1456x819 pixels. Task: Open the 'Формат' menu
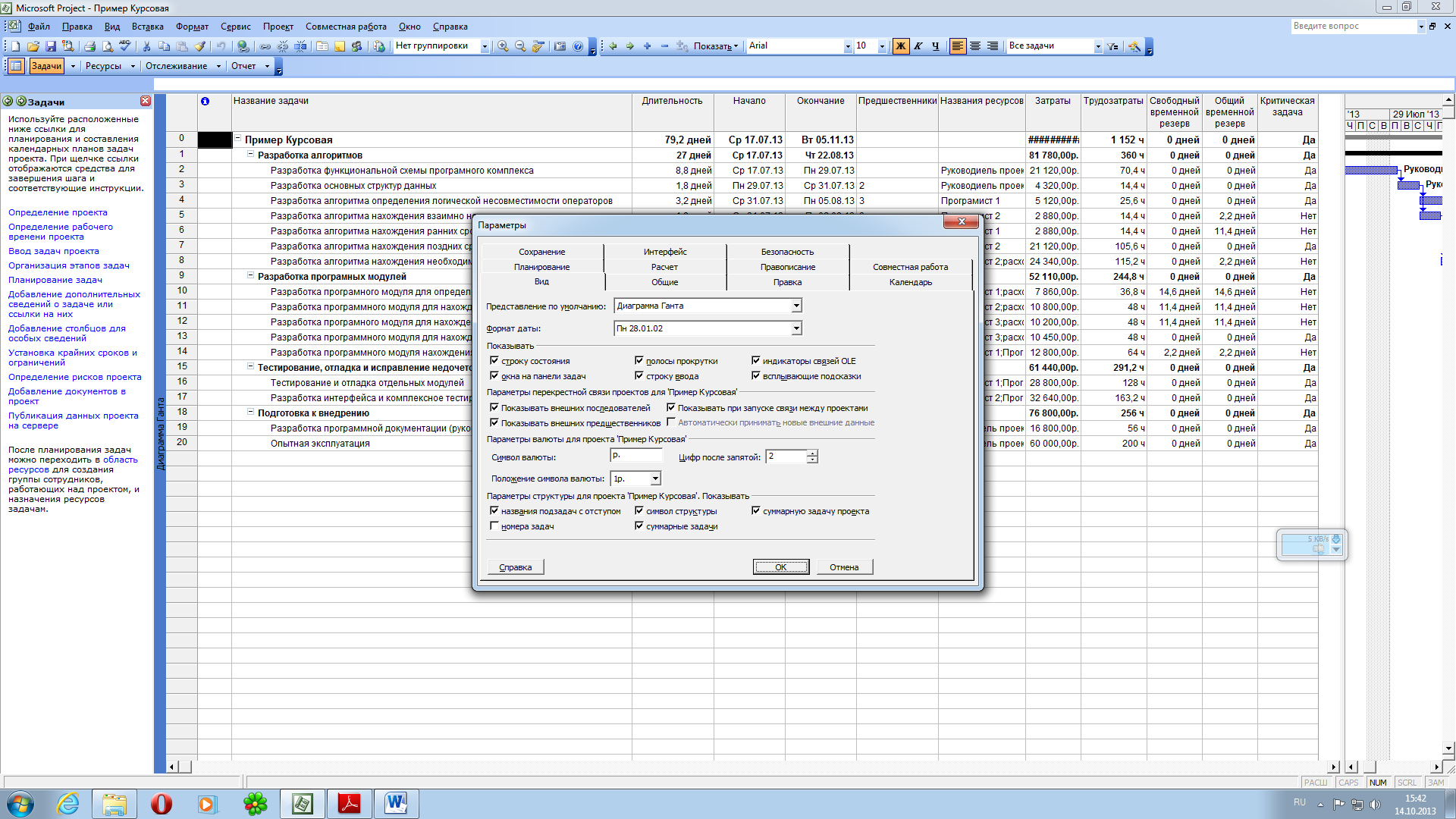click(x=192, y=27)
